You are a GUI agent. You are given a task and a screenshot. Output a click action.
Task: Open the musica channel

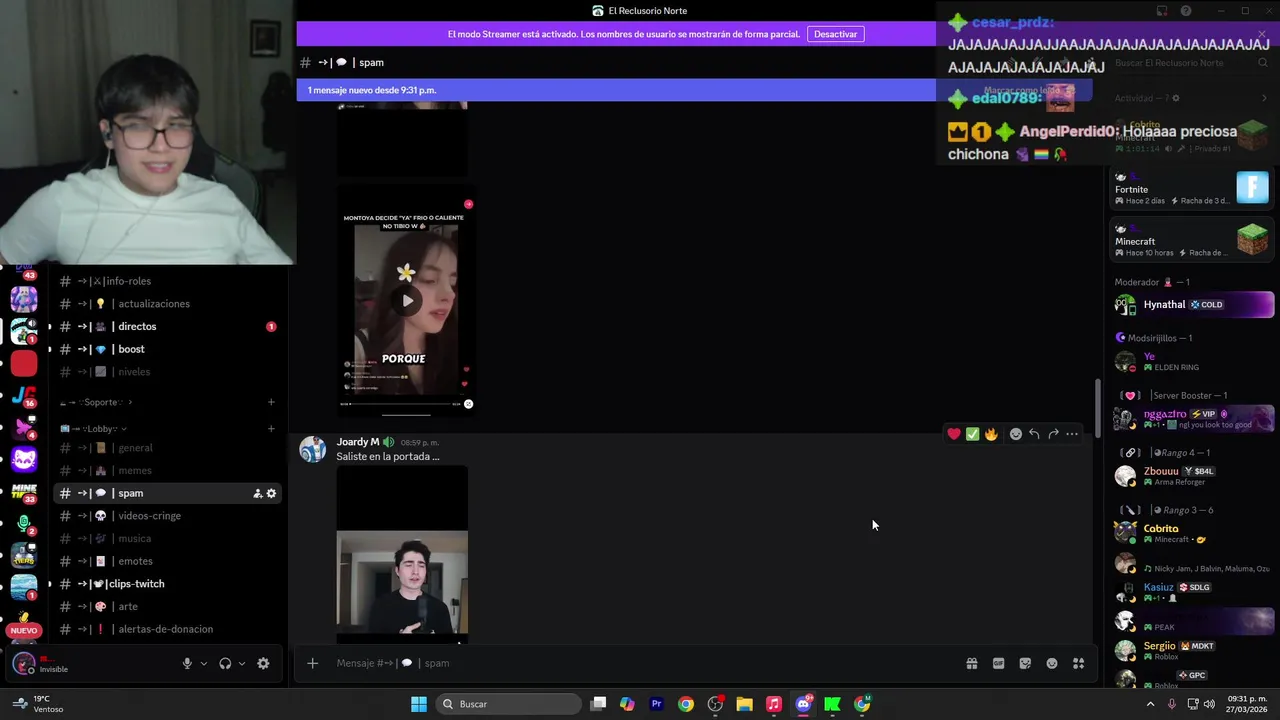(x=168, y=539)
